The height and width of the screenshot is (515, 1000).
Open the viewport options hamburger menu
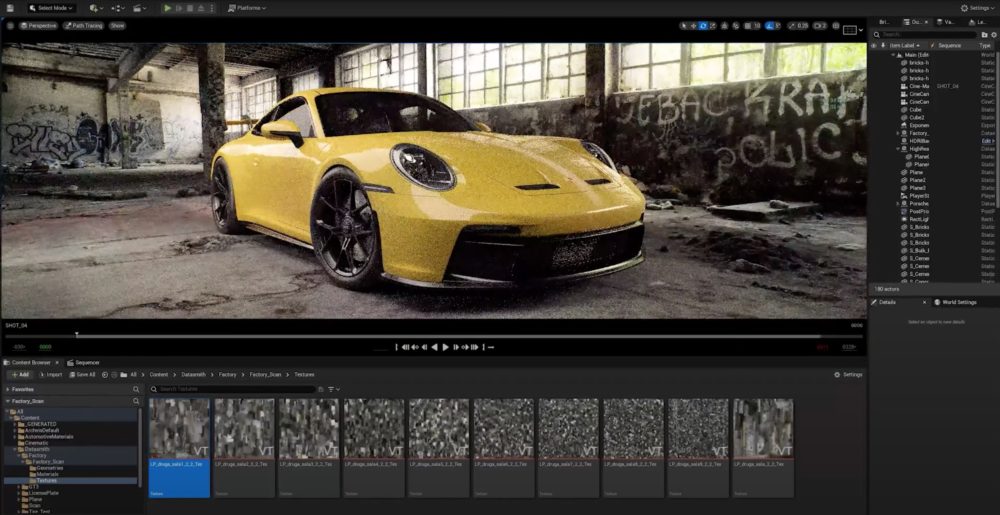10,25
